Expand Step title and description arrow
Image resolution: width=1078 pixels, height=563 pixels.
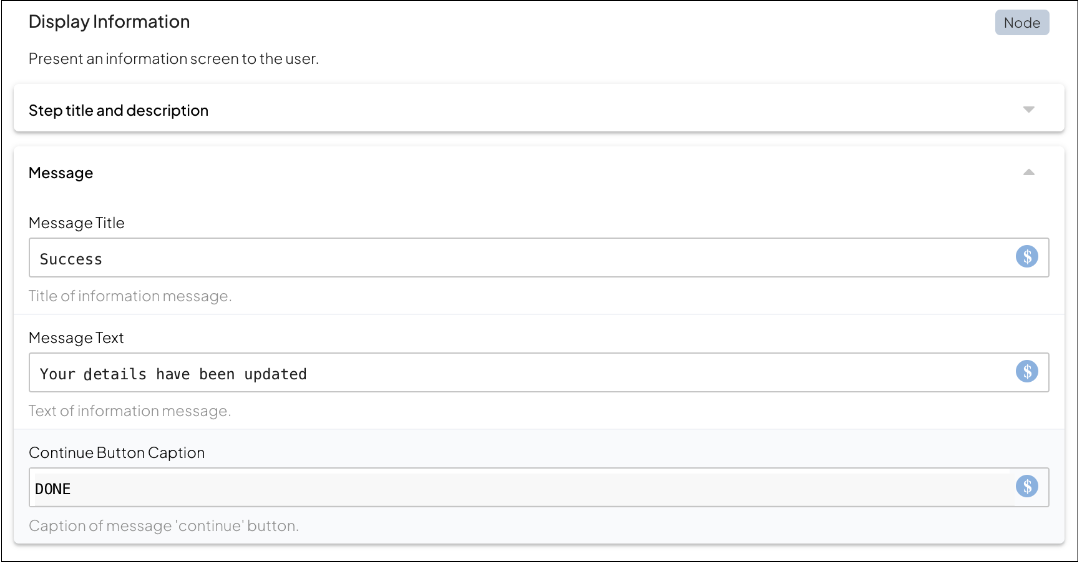[1029, 110]
